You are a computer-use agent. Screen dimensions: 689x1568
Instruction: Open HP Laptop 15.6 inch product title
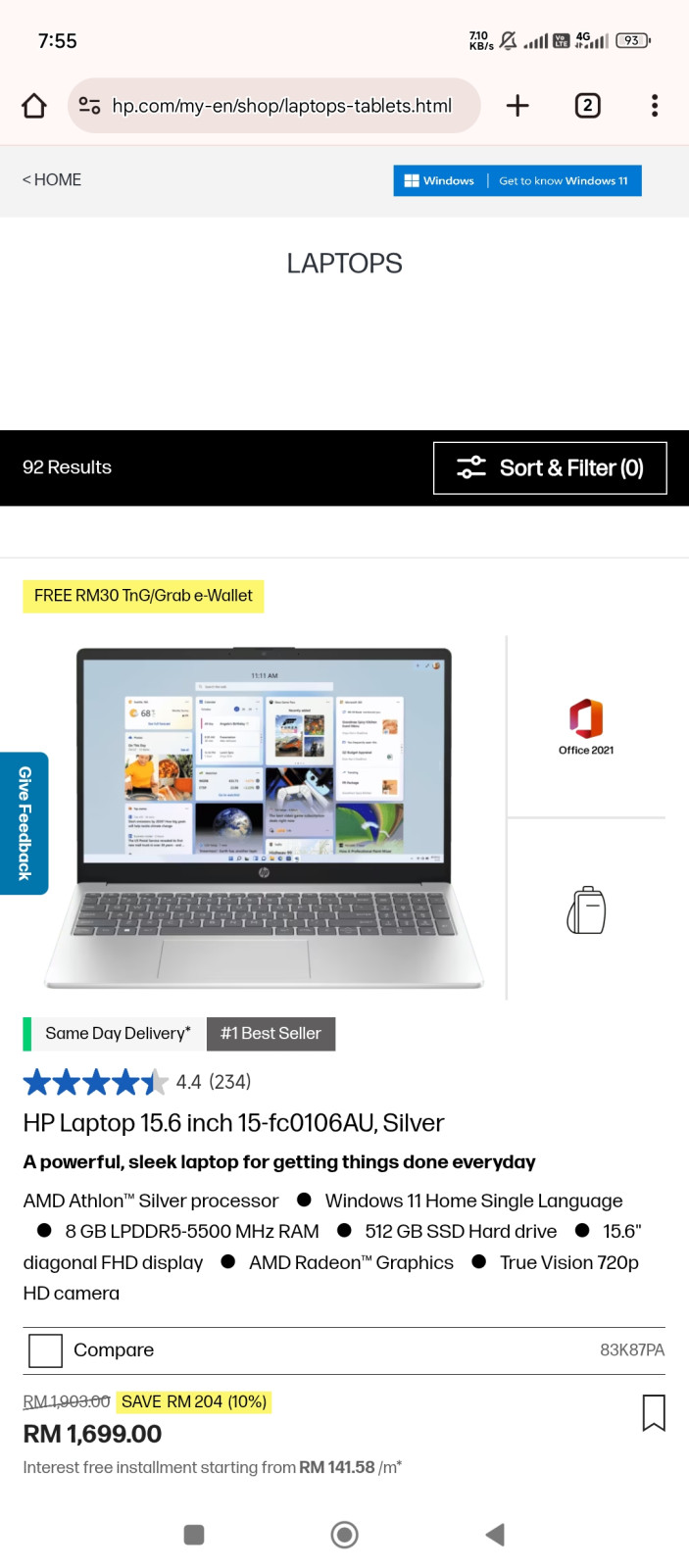[233, 1123]
